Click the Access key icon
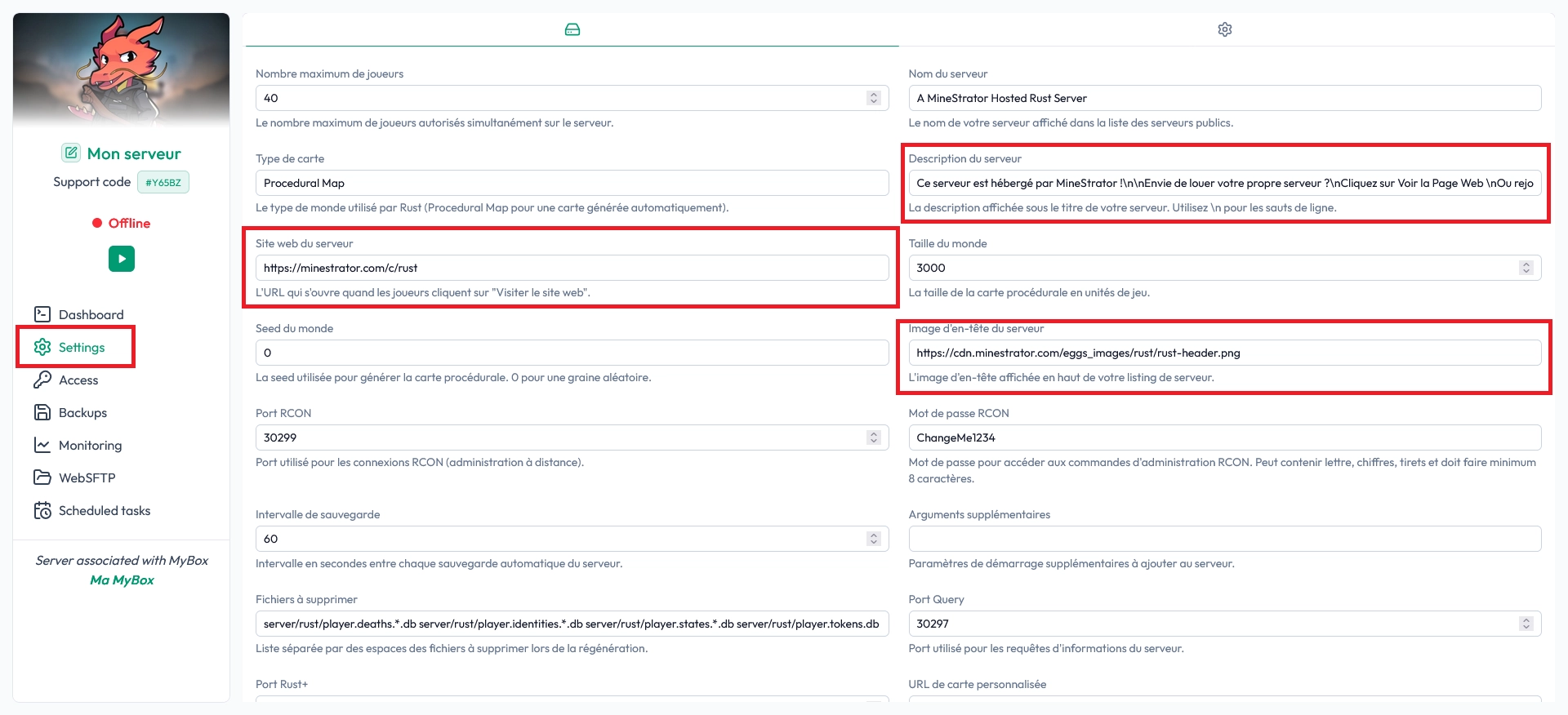1568x715 pixels. 42,380
